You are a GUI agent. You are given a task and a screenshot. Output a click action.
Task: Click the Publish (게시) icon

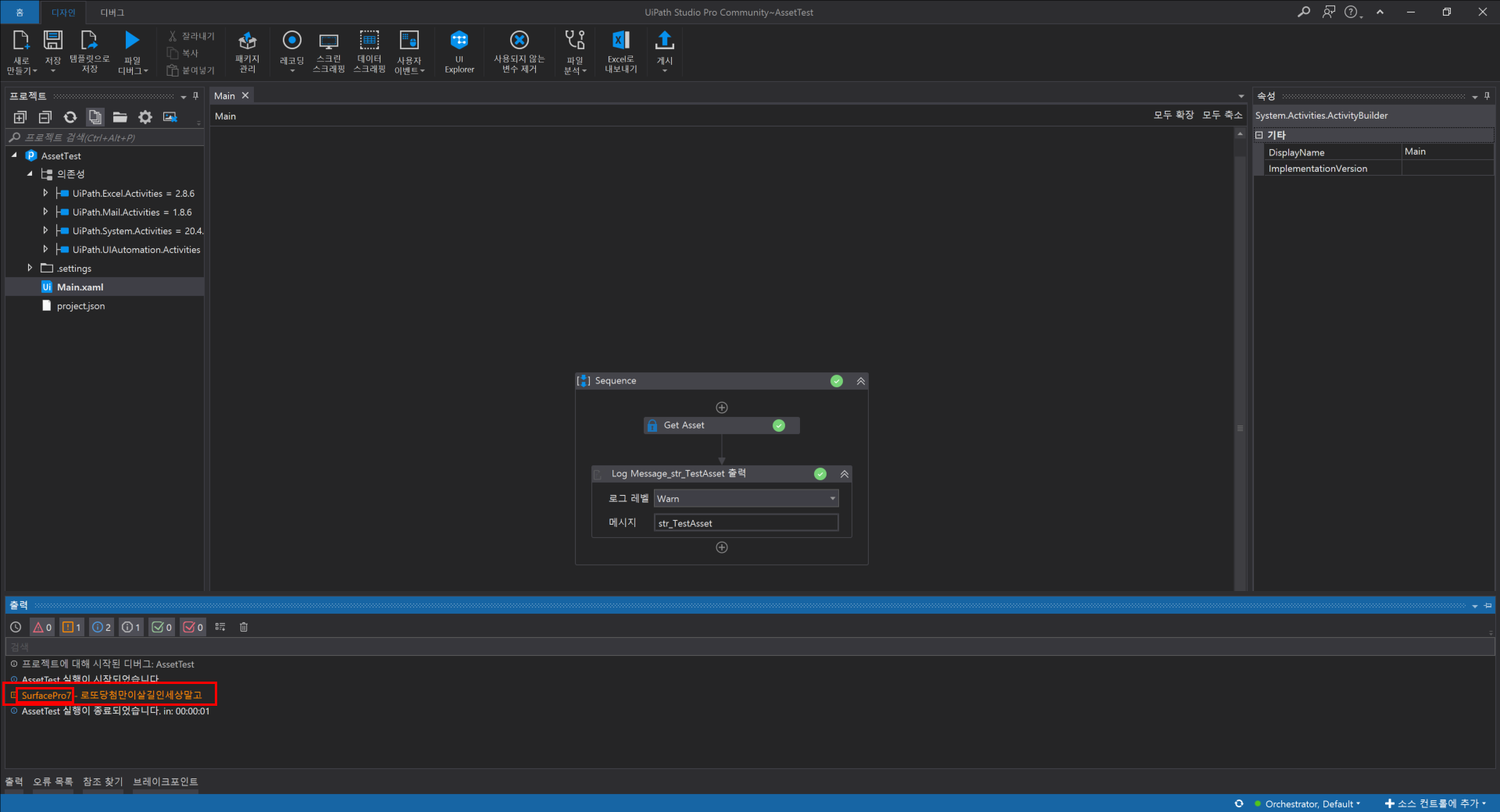(x=664, y=41)
